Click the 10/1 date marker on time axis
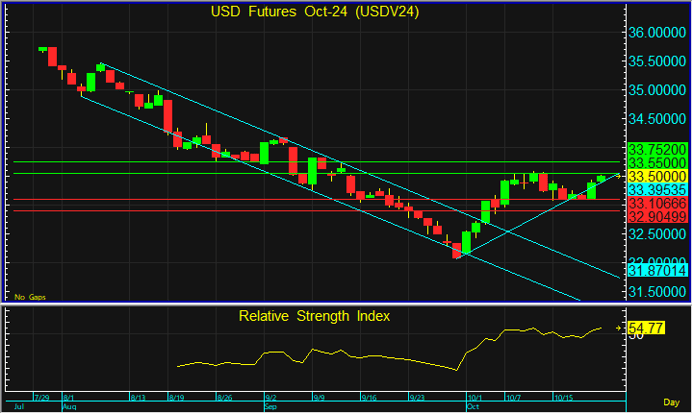The width and height of the screenshot is (693, 414). [x=474, y=396]
